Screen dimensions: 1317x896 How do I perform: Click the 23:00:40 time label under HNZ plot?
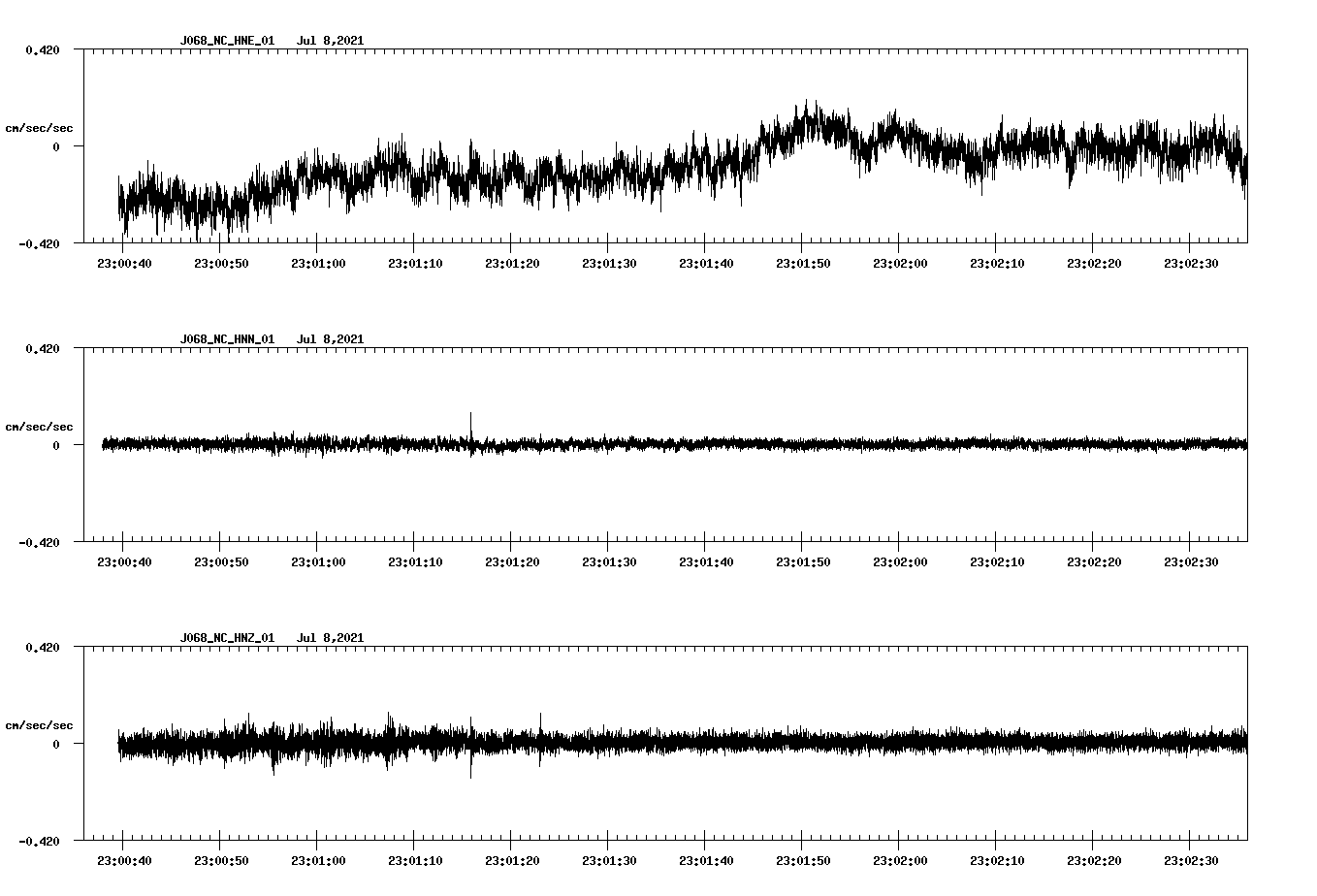pyautogui.click(x=123, y=861)
